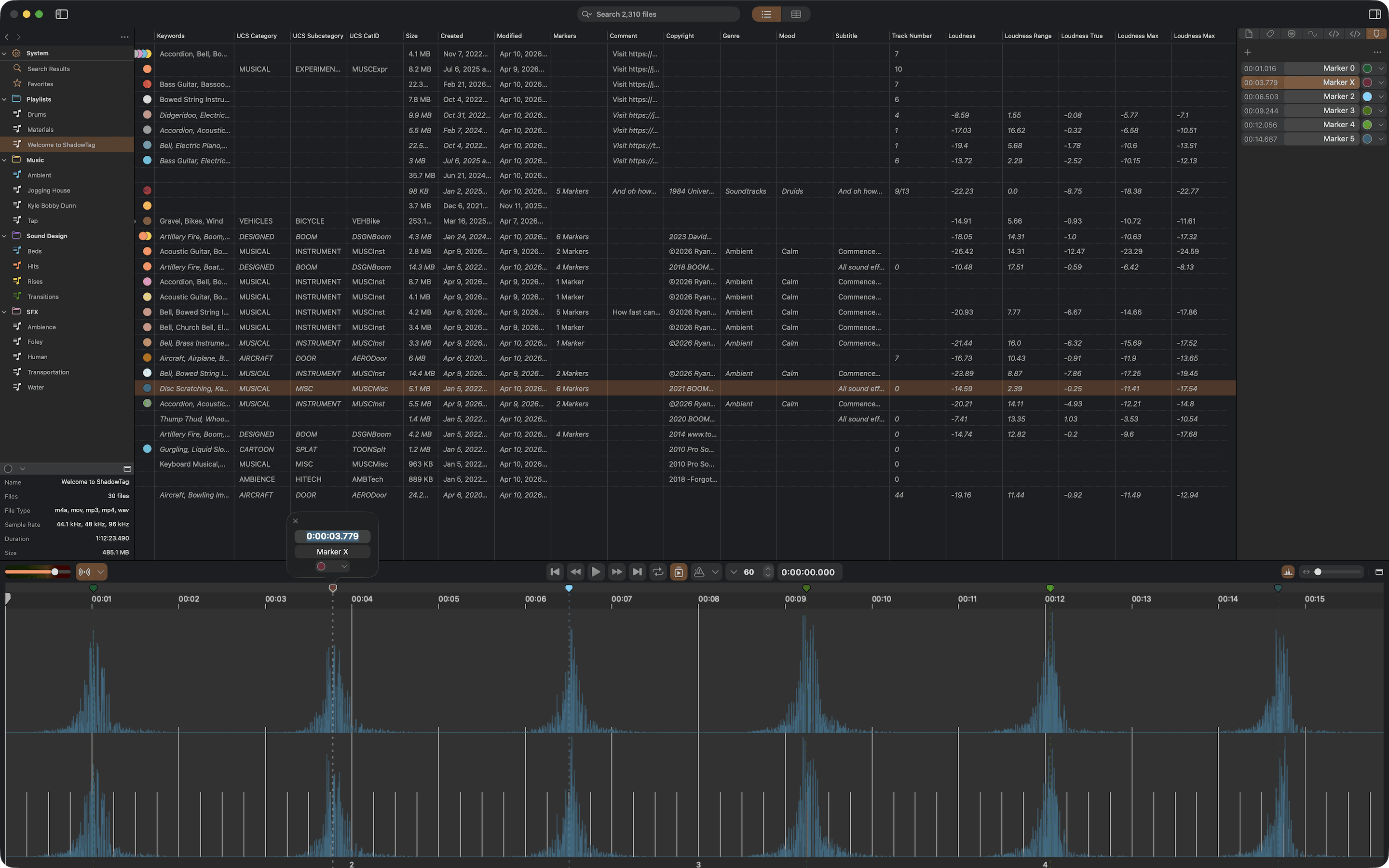Collapse the Sound Design folder
The height and width of the screenshot is (868, 1389).
point(5,236)
